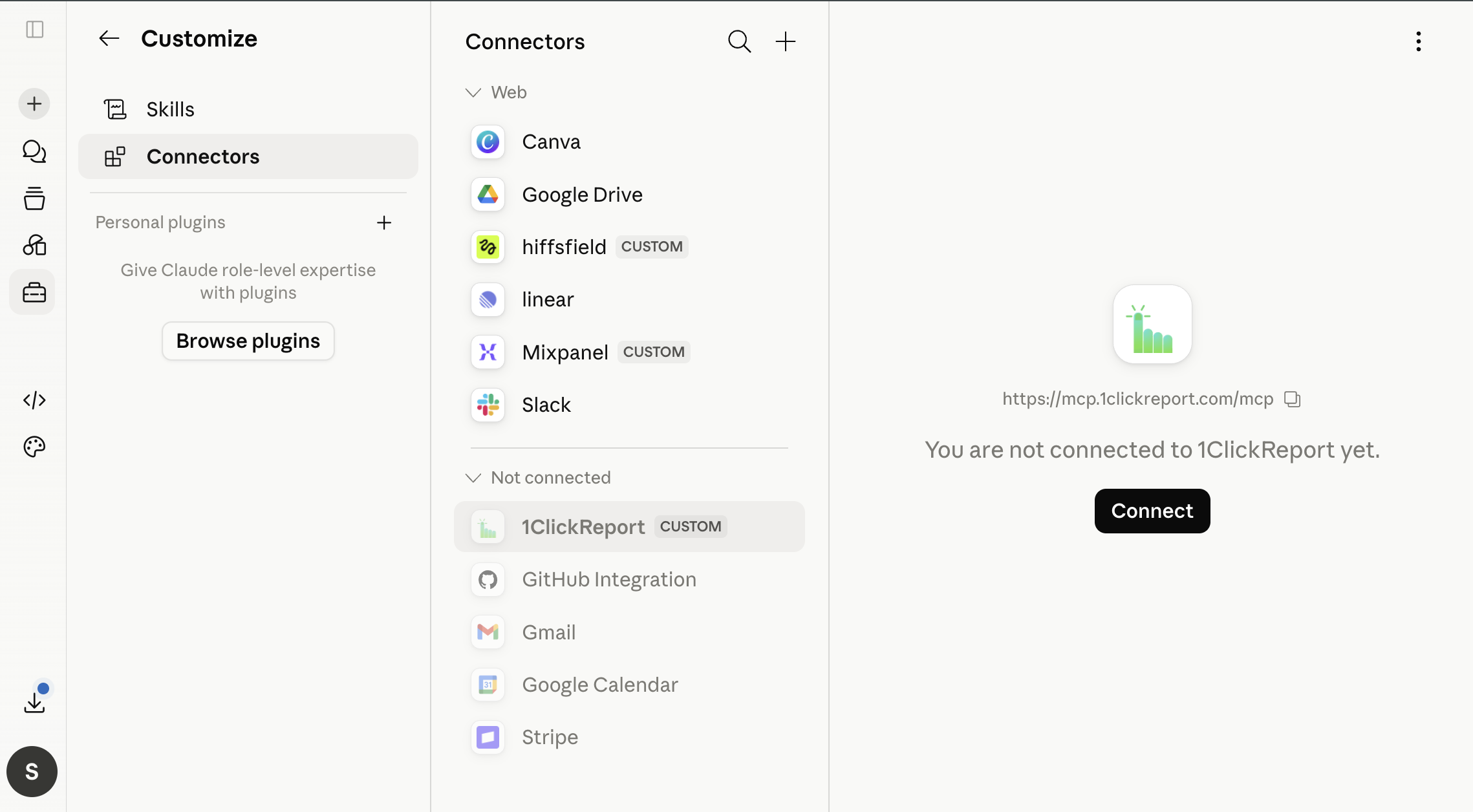Click the Customize page title
Screen dimensions: 1473x812
click(199, 39)
